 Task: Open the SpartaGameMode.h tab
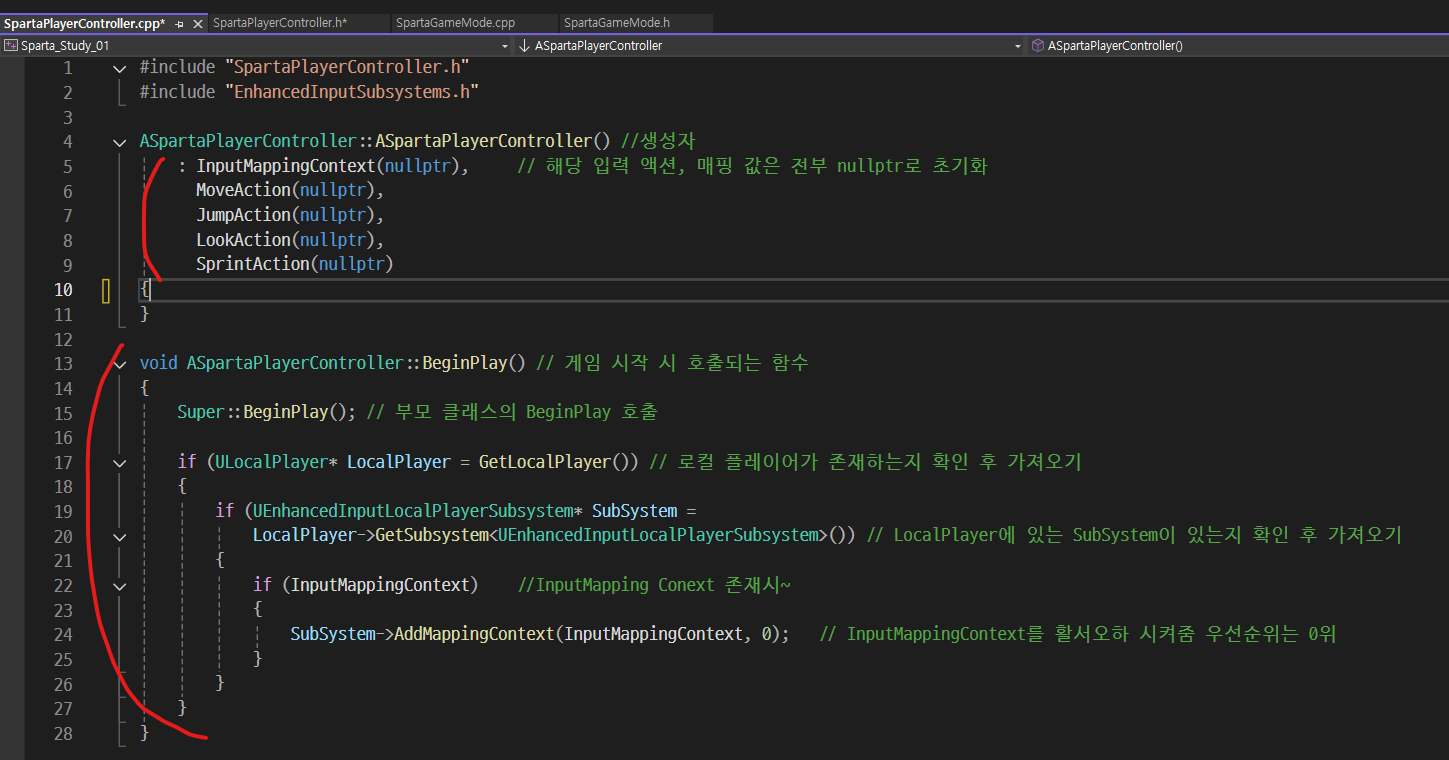tap(616, 22)
